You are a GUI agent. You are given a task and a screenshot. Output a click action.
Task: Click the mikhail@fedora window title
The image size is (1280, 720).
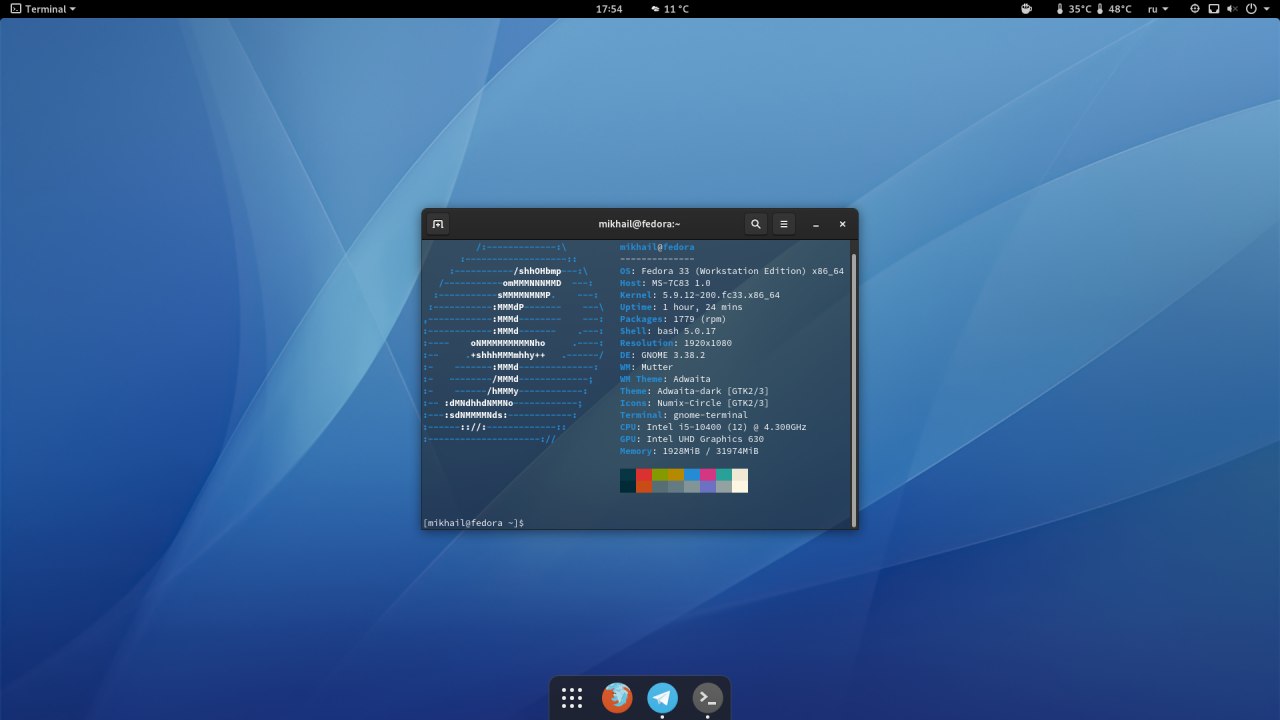coord(639,224)
